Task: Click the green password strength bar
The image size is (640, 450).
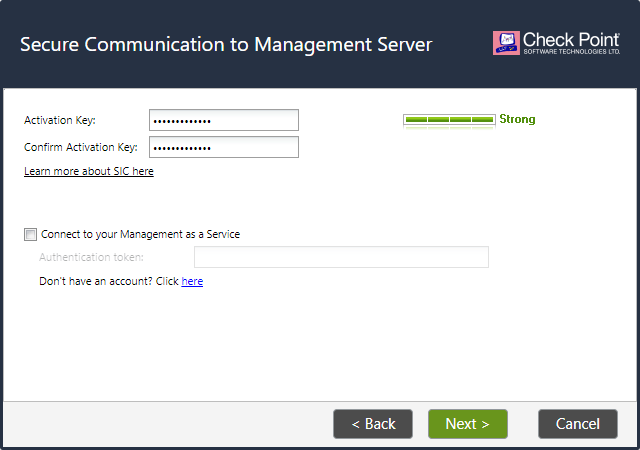Action: click(x=449, y=119)
